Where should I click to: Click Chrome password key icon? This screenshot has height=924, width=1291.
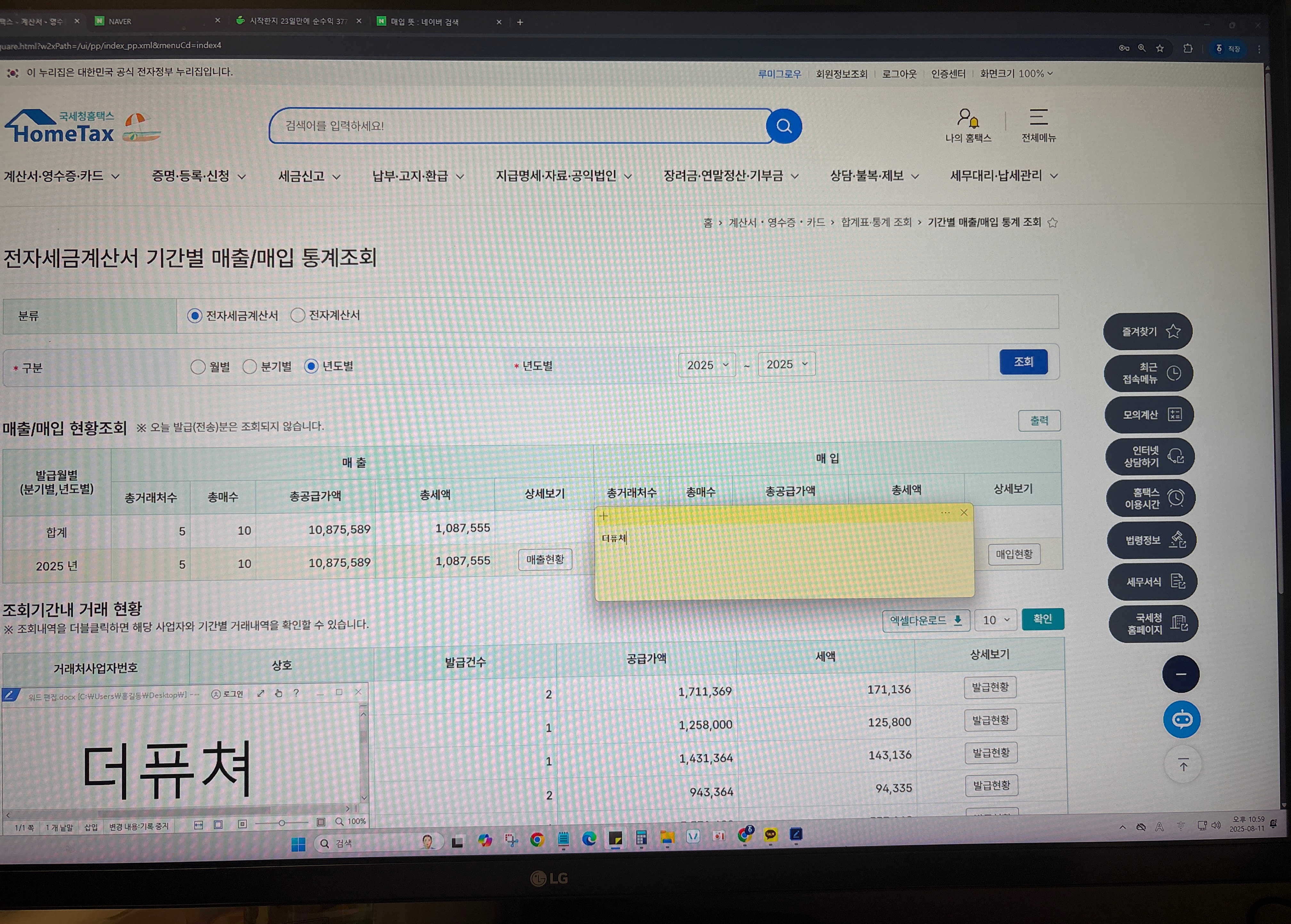[1124, 48]
